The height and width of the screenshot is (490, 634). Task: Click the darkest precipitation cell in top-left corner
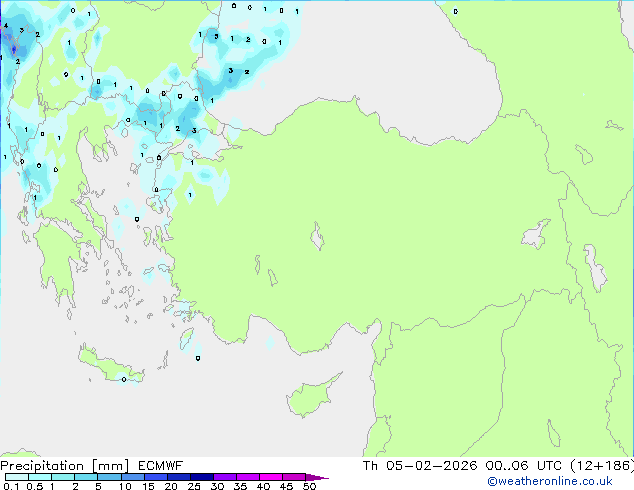click(13, 43)
